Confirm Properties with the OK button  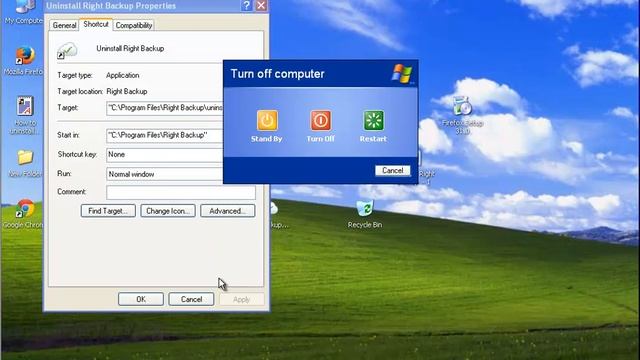point(141,299)
